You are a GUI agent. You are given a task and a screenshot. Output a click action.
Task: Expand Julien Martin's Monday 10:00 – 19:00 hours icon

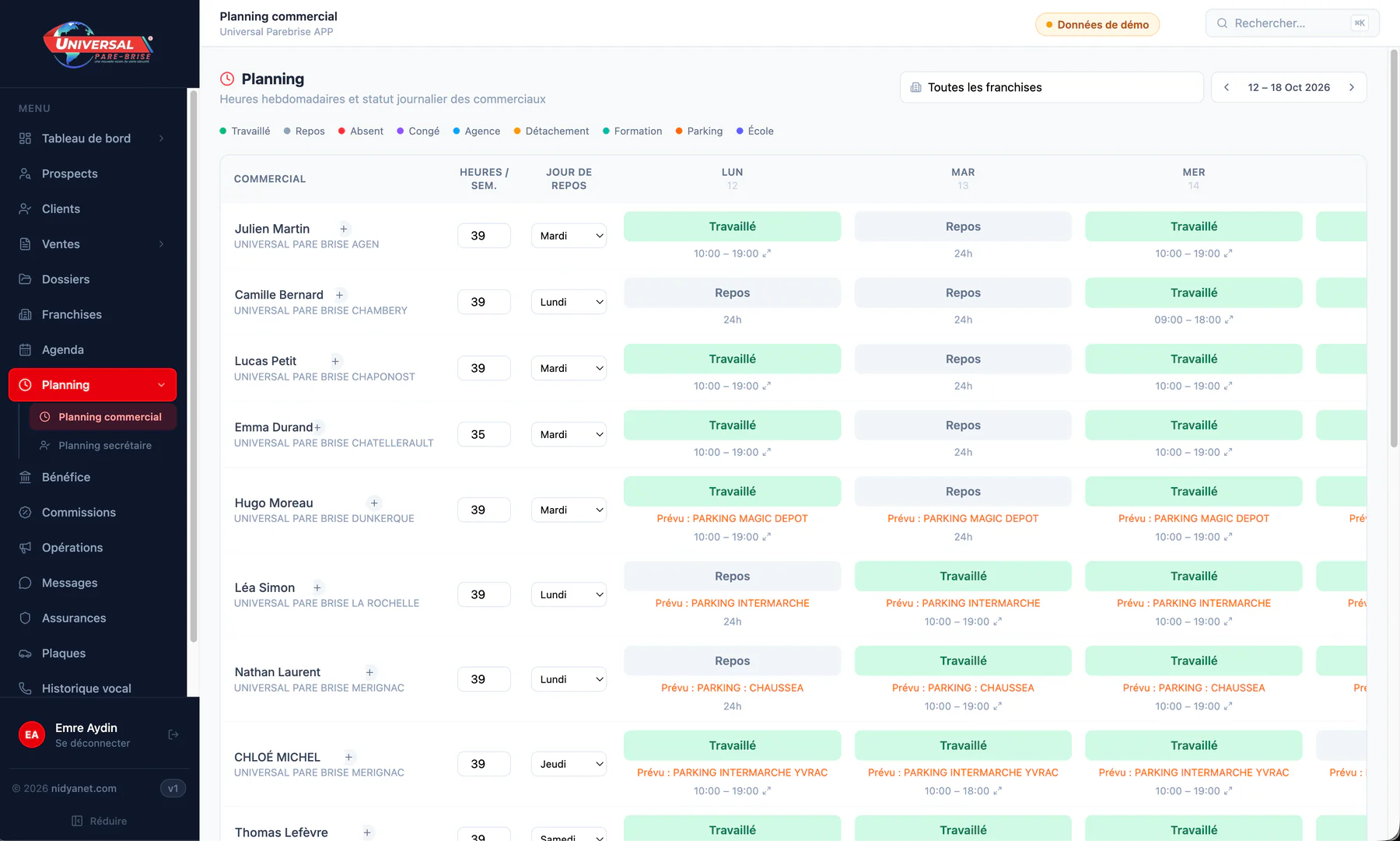(766, 254)
